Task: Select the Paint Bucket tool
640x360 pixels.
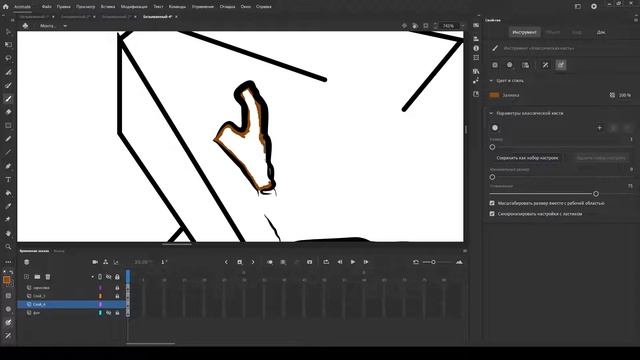Action: pyautogui.click(x=8, y=193)
